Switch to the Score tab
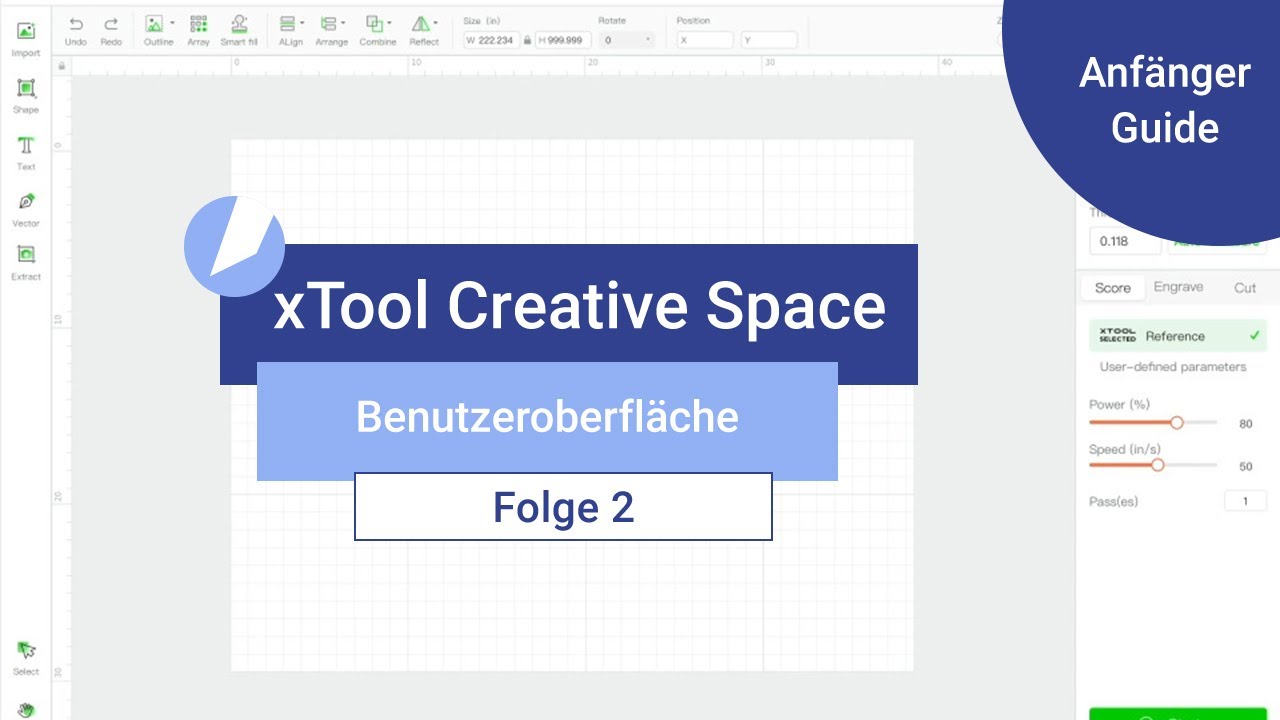Image resolution: width=1280 pixels, height=720 pixels. [x=1112, y=288]
